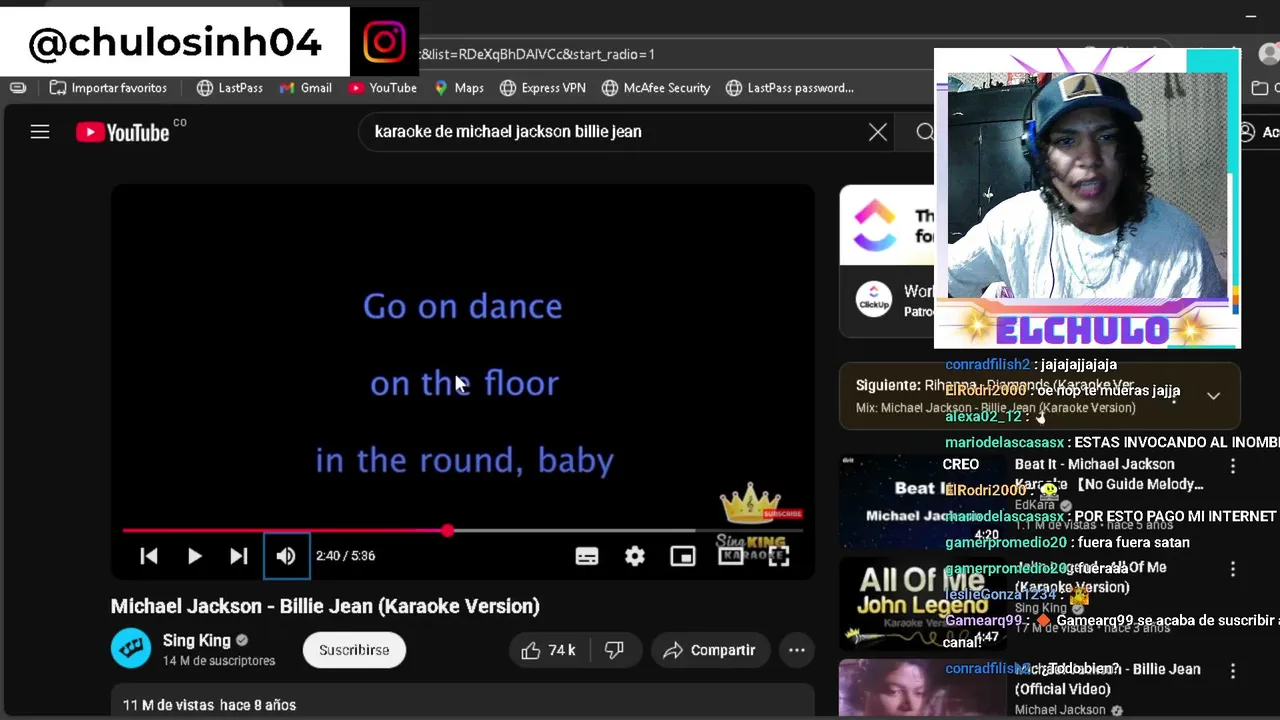The image size is (1280, 720).
Task: Open YouTube bookmark in bookmarks bar
Action: pos(383,88)
